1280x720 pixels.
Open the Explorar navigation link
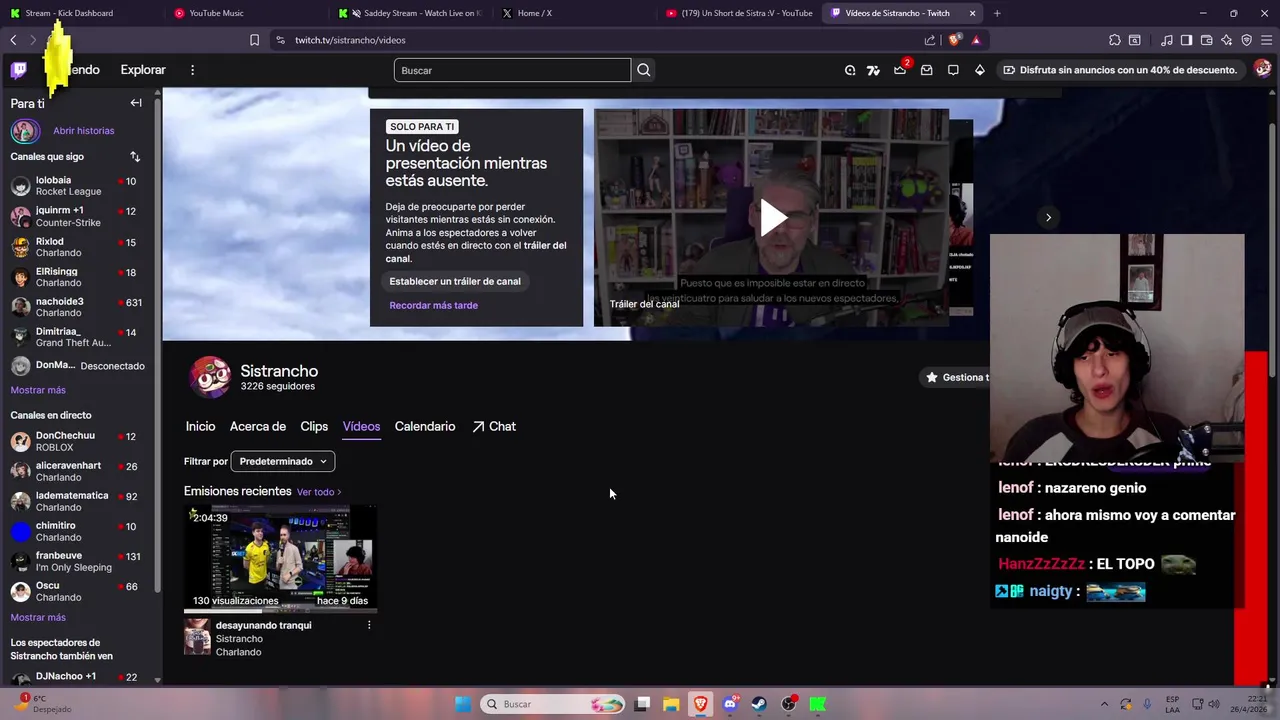click(x=143, y=70)
